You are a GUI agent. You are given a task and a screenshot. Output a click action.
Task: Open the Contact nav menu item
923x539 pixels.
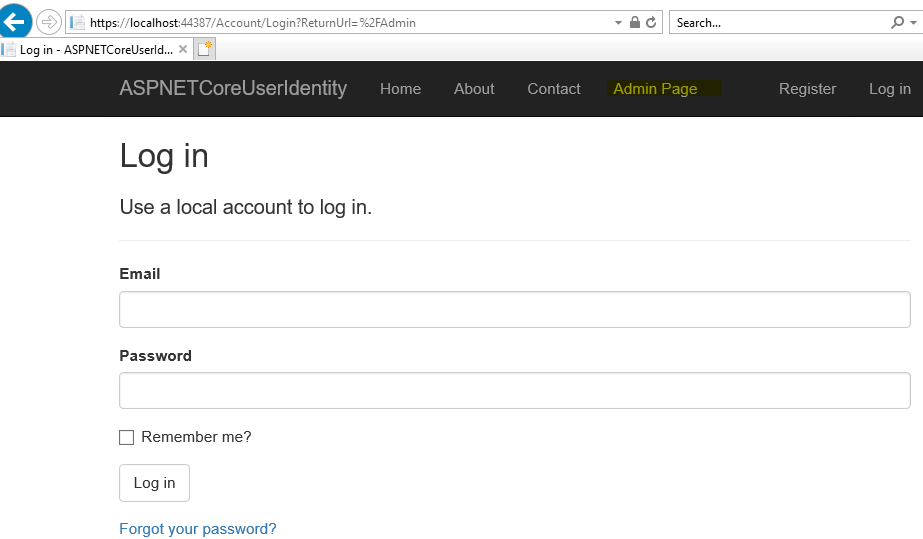554,89
